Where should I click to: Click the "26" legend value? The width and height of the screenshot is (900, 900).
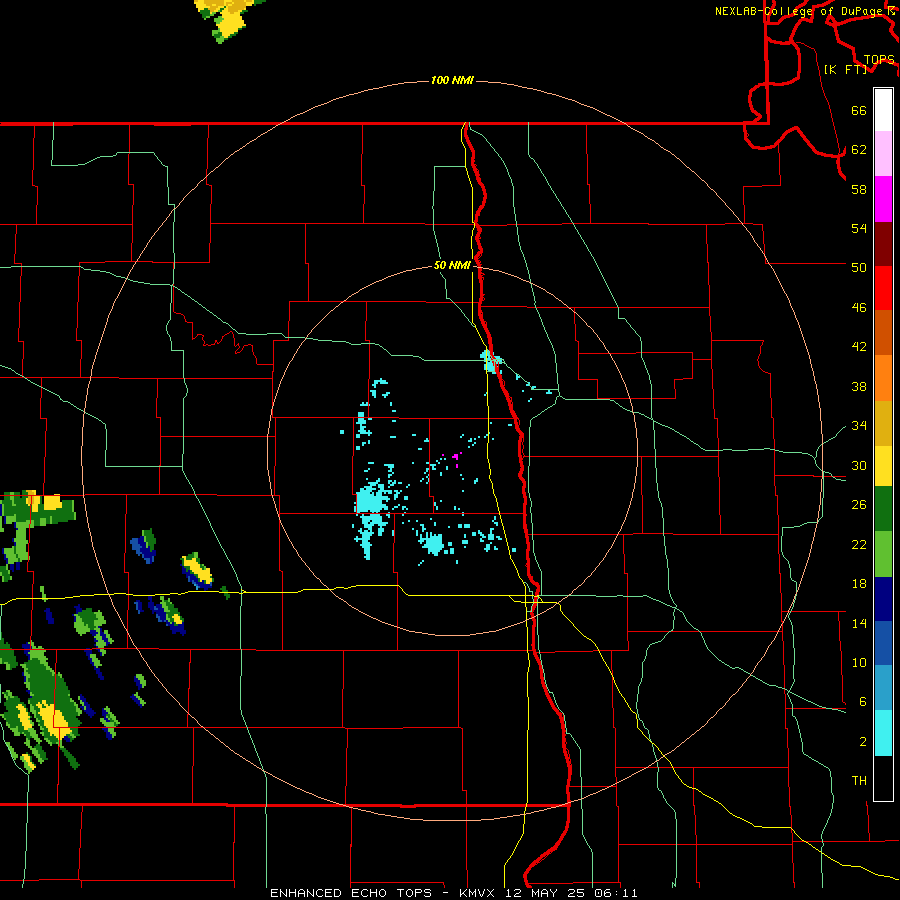859,505
